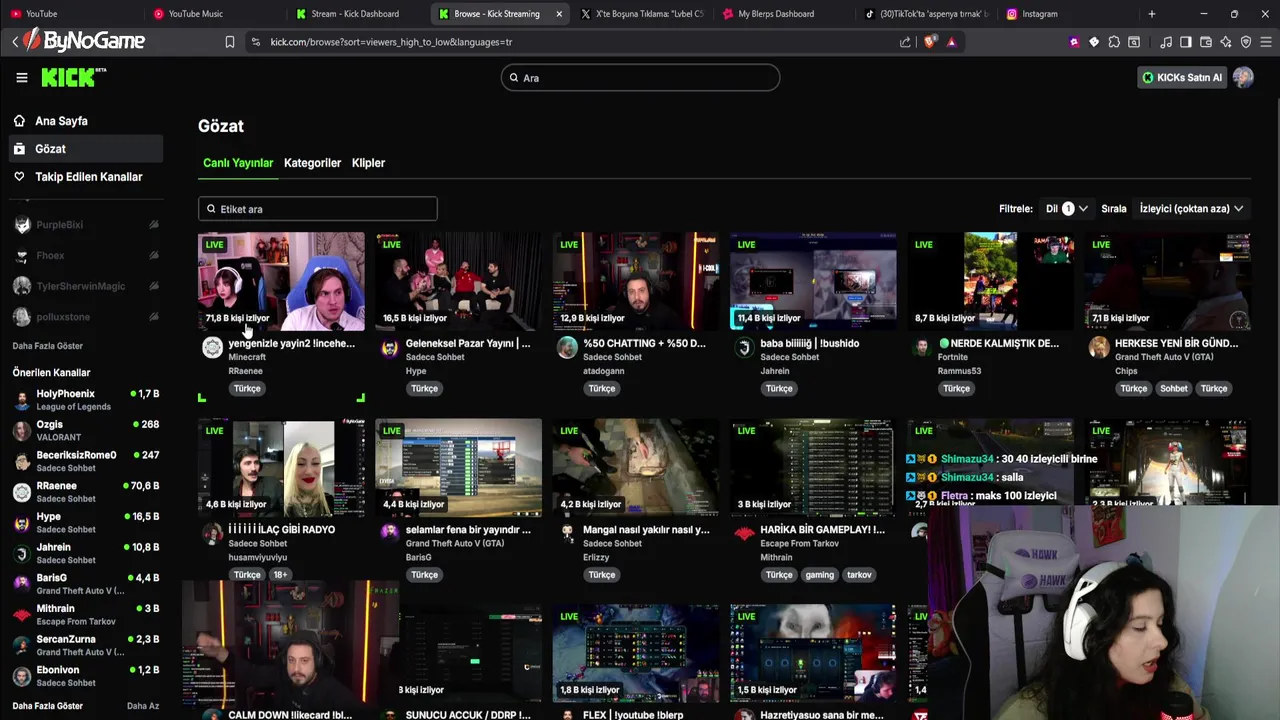
Task: Switch to the YouTube browser tab
Action: pos(72,14)
